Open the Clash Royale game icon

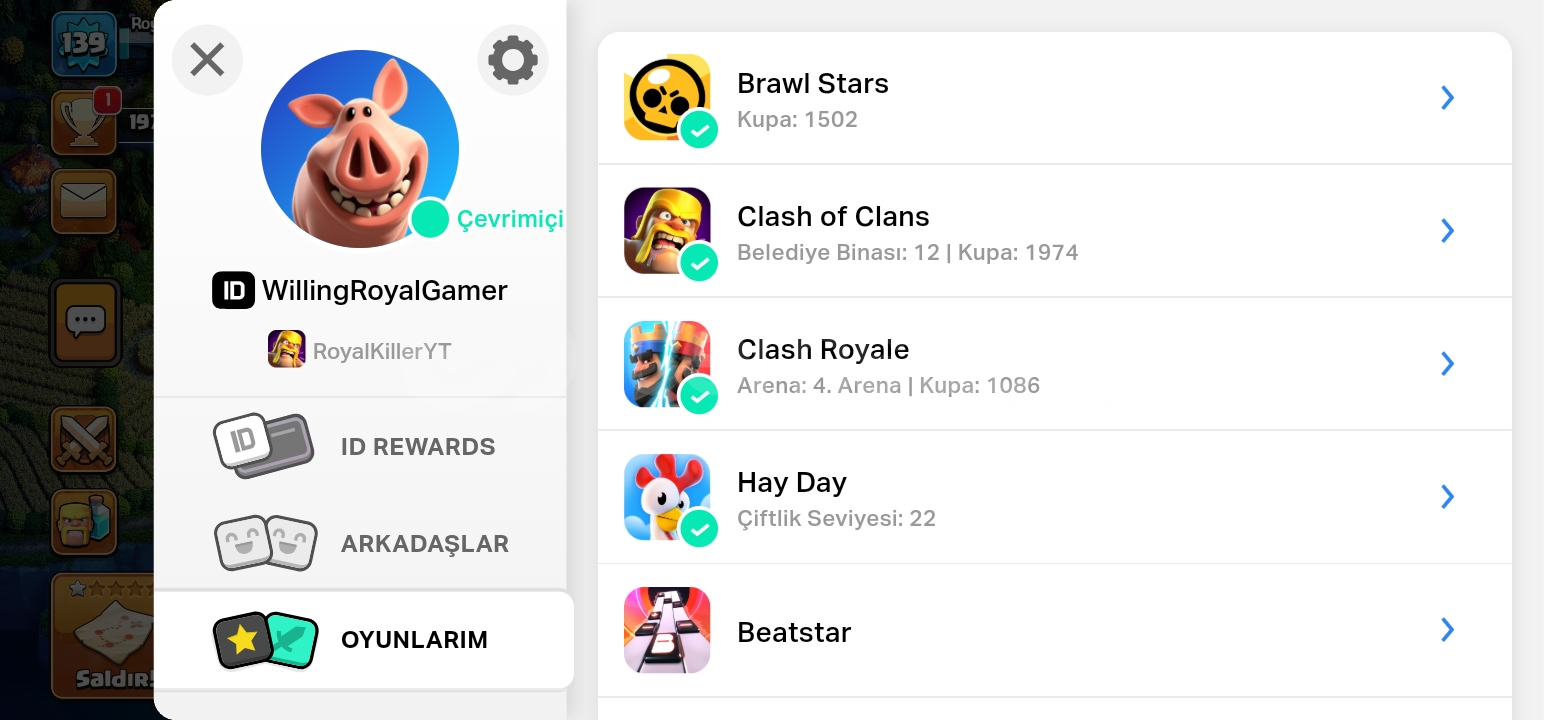pos(667,363)
